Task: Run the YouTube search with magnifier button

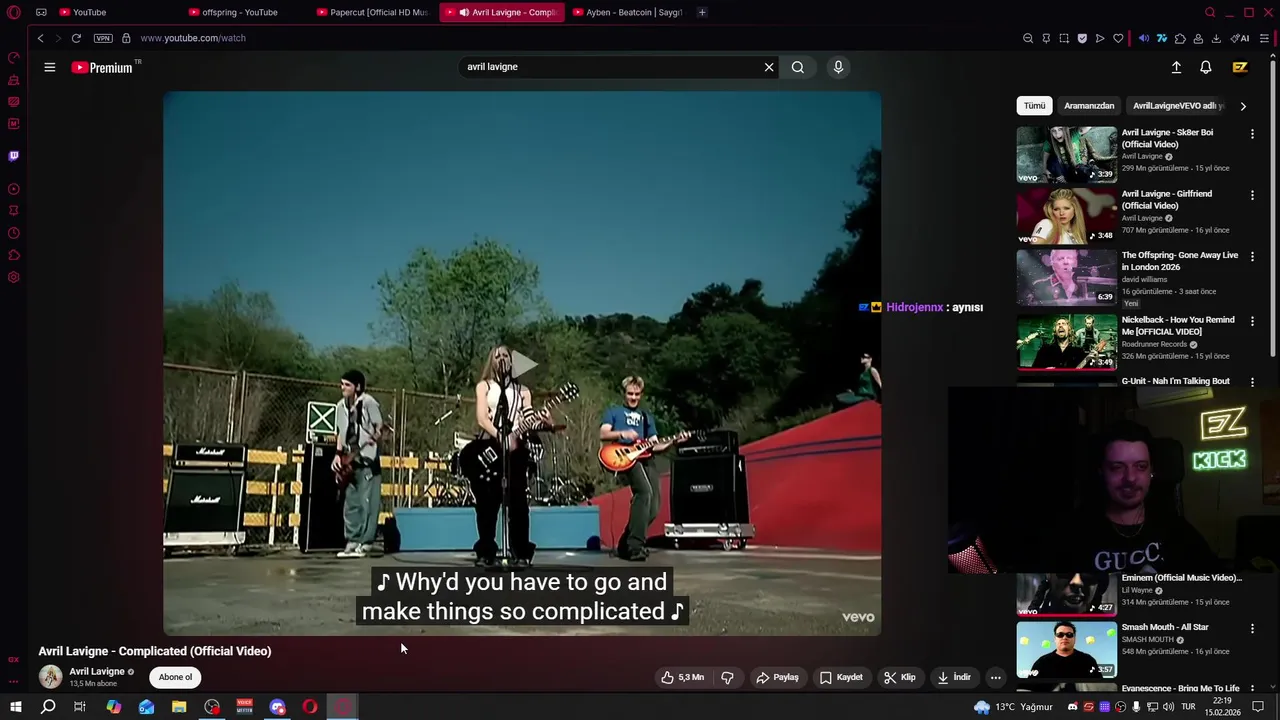Action: tap(798, 67)
